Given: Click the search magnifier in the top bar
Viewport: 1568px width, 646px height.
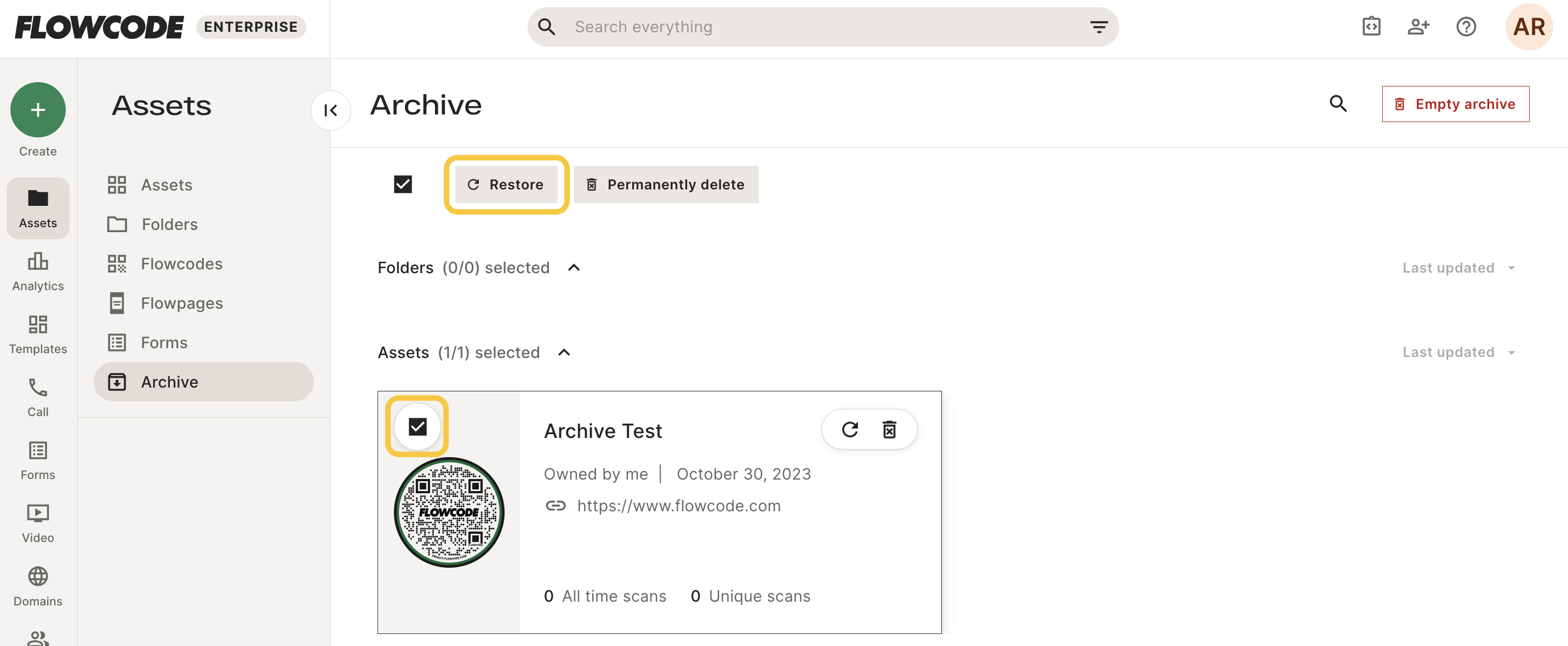Looking at the screenshot, I should (547, 27).
